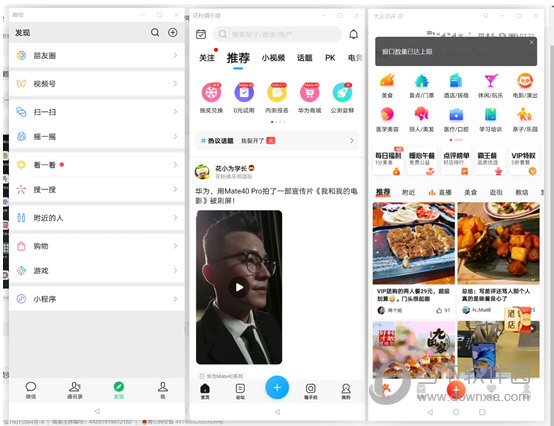Viewport: 554px width, 426px height.
Task: Expand chevron on 朋友圈 row
Action: [175, 55]
